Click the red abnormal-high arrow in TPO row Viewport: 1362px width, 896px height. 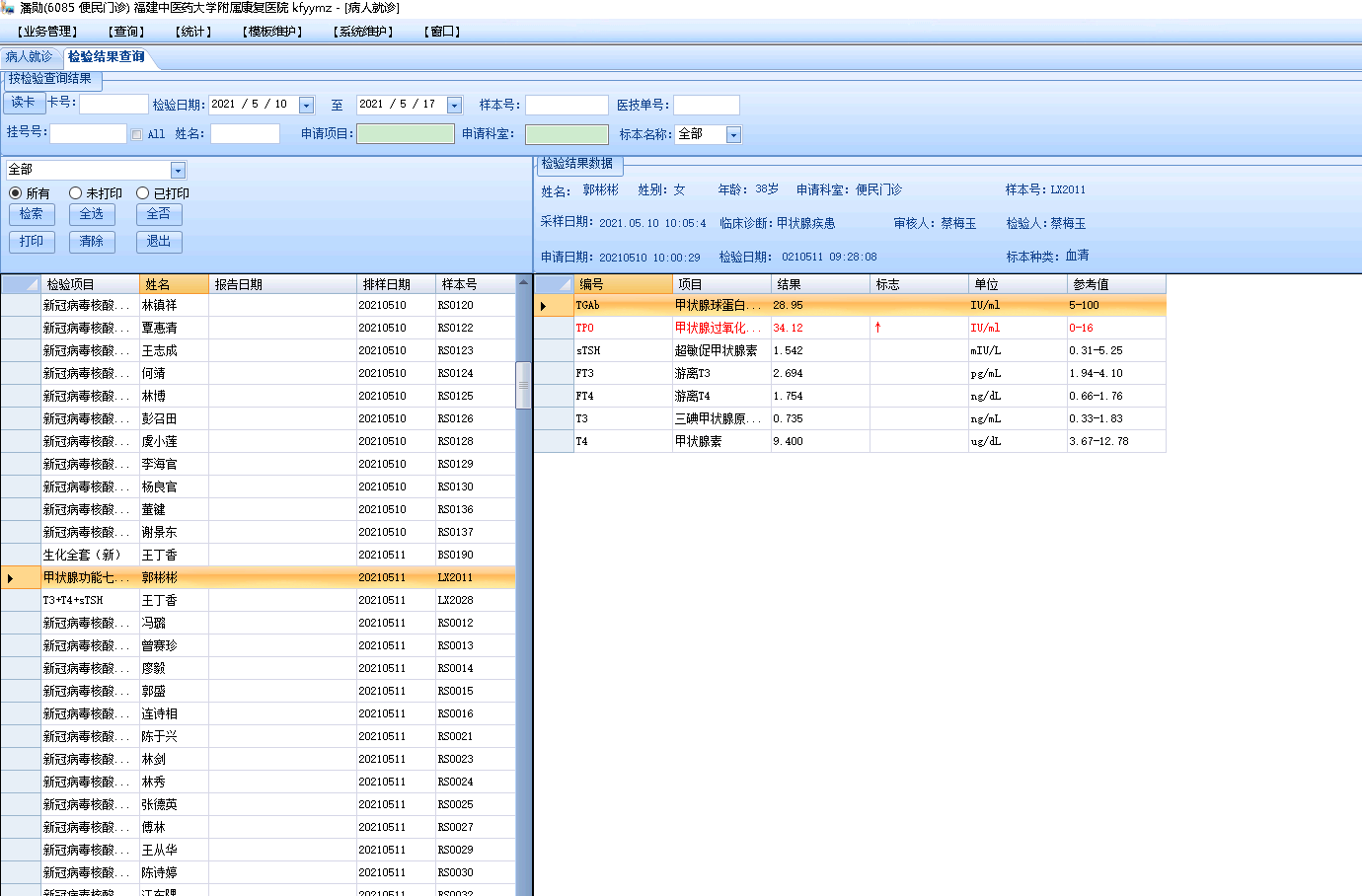(877, 328)
